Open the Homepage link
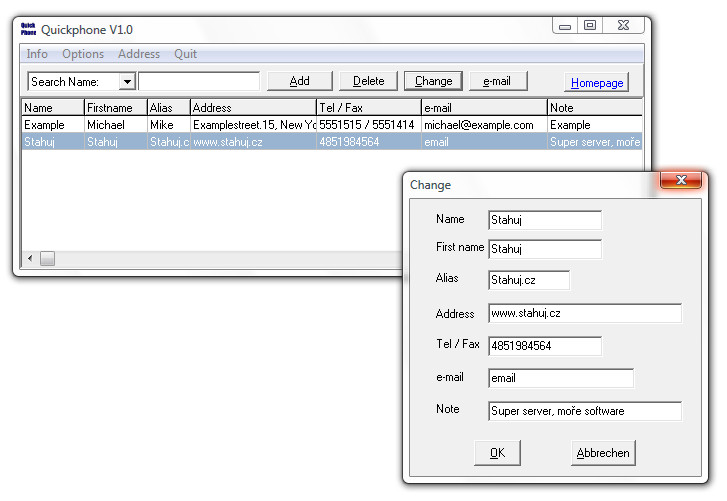The image size is (727, 501). pos(597,83)
